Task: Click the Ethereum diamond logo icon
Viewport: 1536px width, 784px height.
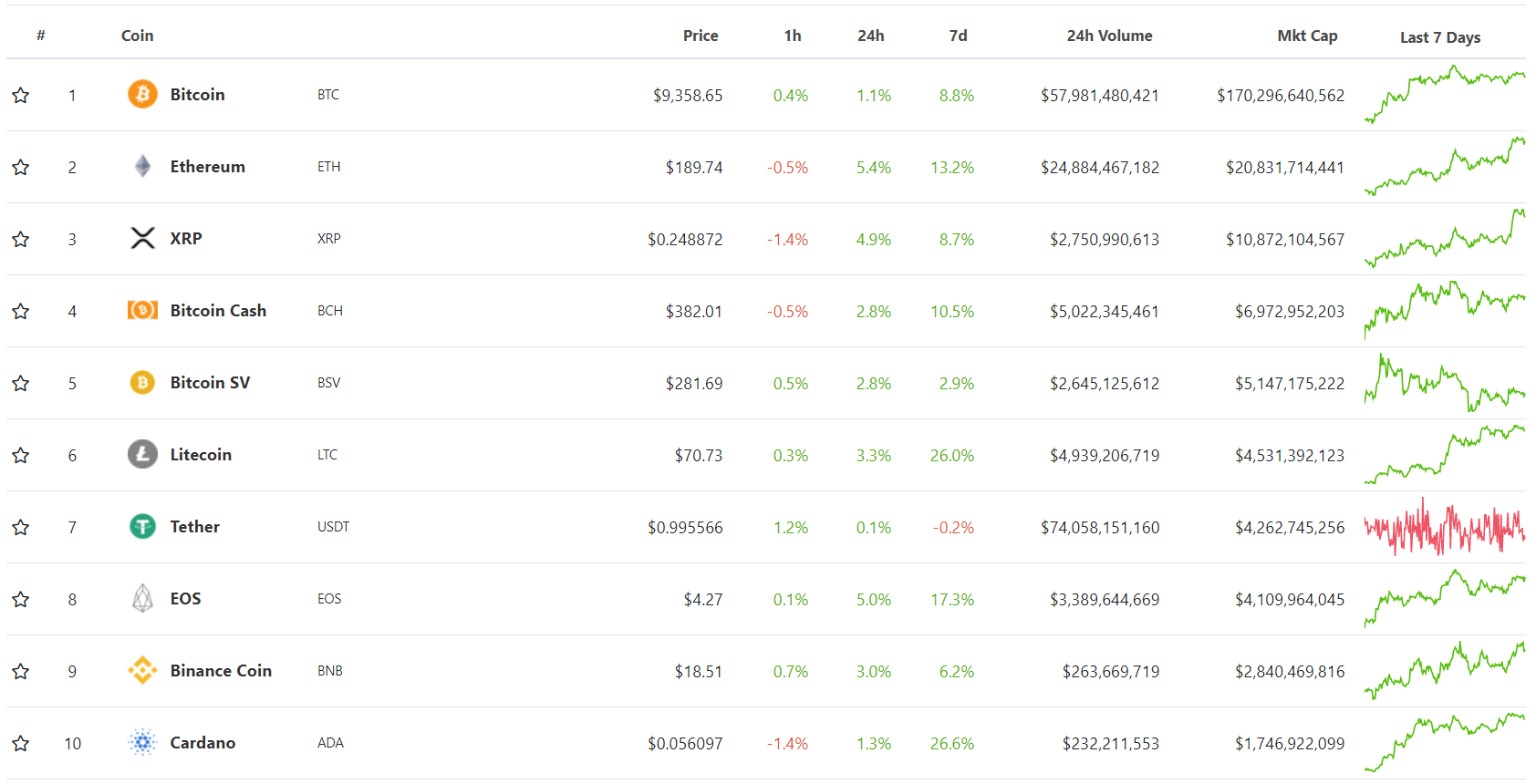Action: (142, 166)
